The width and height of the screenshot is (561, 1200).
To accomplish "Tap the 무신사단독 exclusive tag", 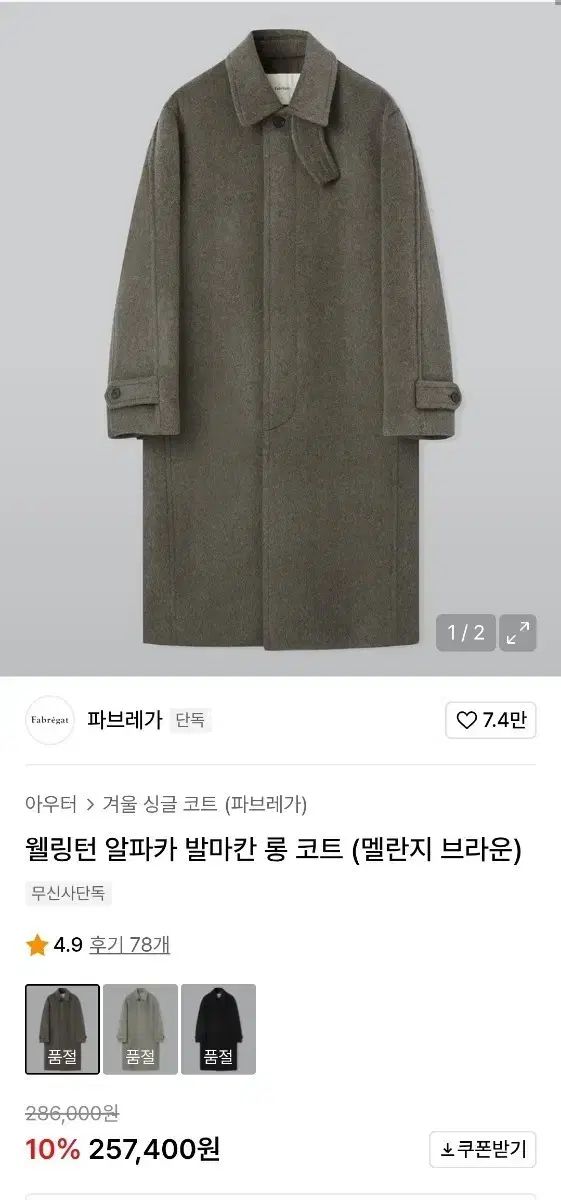I will [x=68, y=893].
